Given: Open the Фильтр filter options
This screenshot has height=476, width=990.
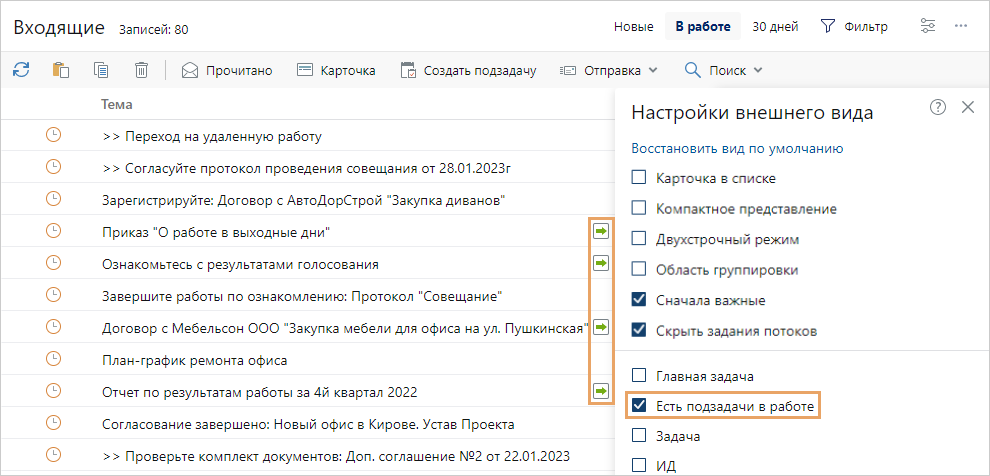Looking at the screenshot, I should point(854,27).
